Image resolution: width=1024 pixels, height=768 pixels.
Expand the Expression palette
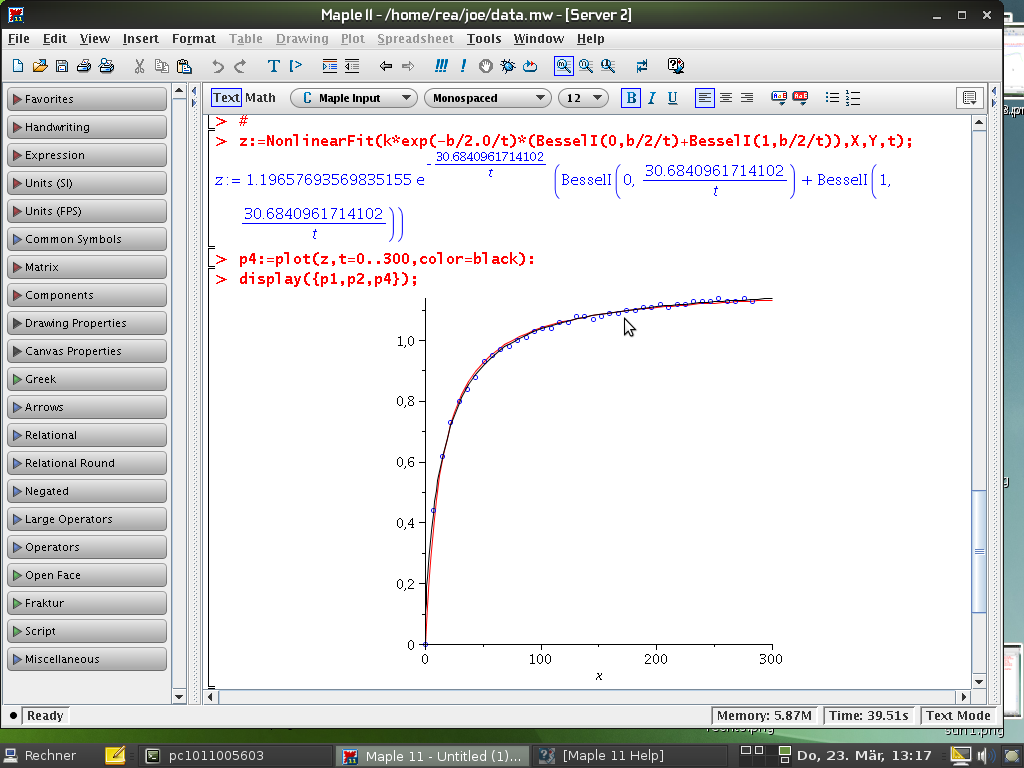pos(87,155)
